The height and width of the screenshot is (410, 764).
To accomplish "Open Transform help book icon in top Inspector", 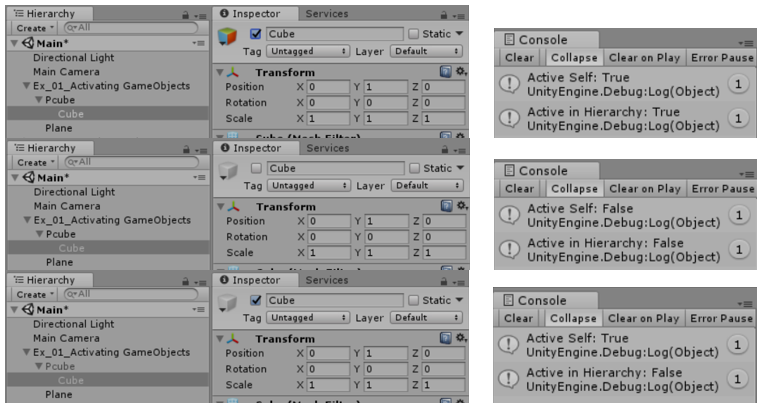I will tap(445, 72).
